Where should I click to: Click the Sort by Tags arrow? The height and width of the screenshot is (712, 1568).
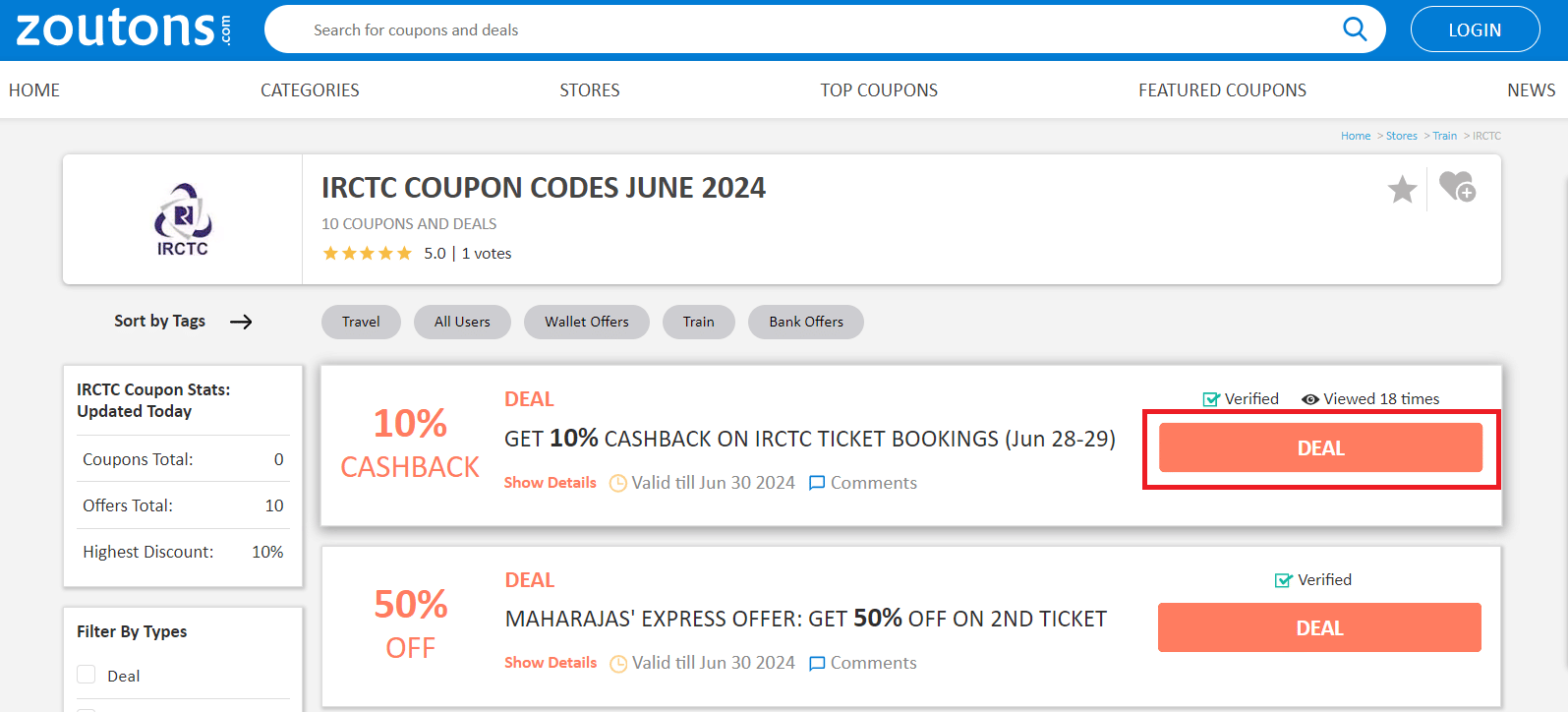click(x=241, y=322)
